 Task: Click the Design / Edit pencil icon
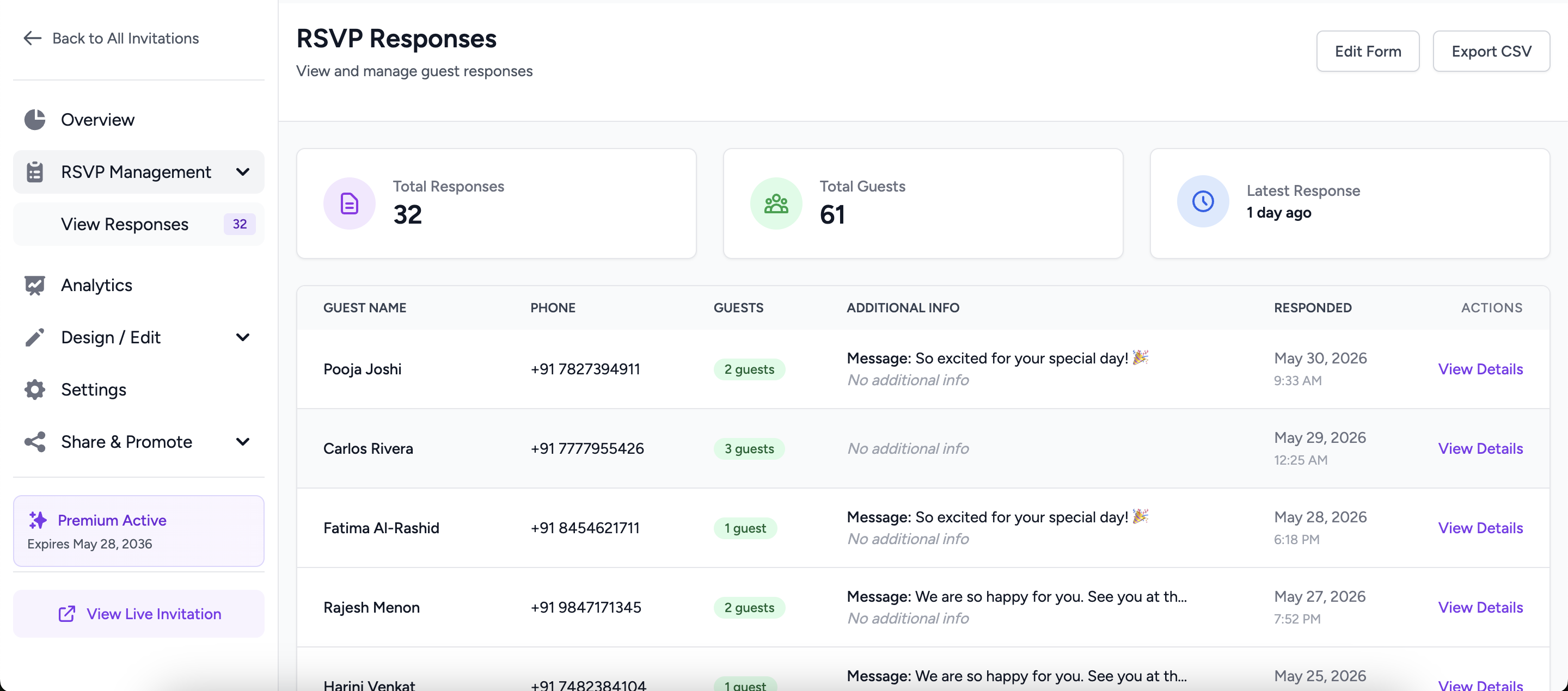[x=35, y=337]
